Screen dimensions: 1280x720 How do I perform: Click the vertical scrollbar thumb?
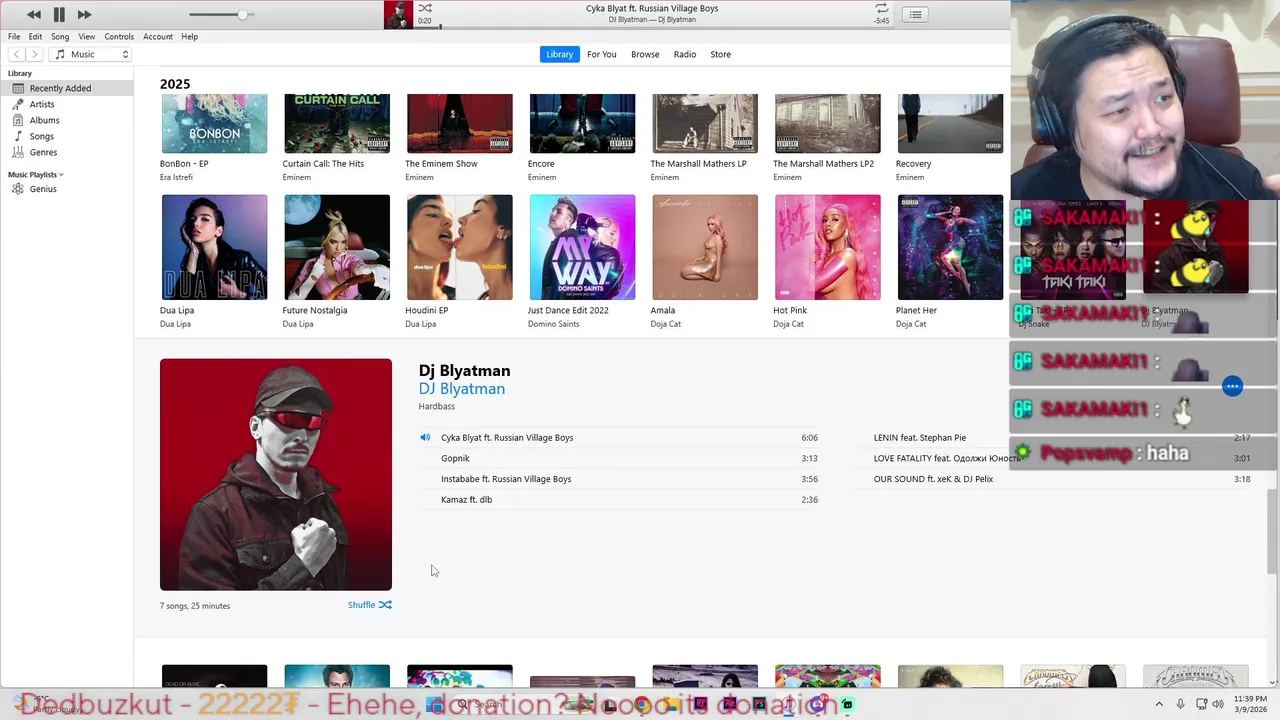(x=1273, y=531)
